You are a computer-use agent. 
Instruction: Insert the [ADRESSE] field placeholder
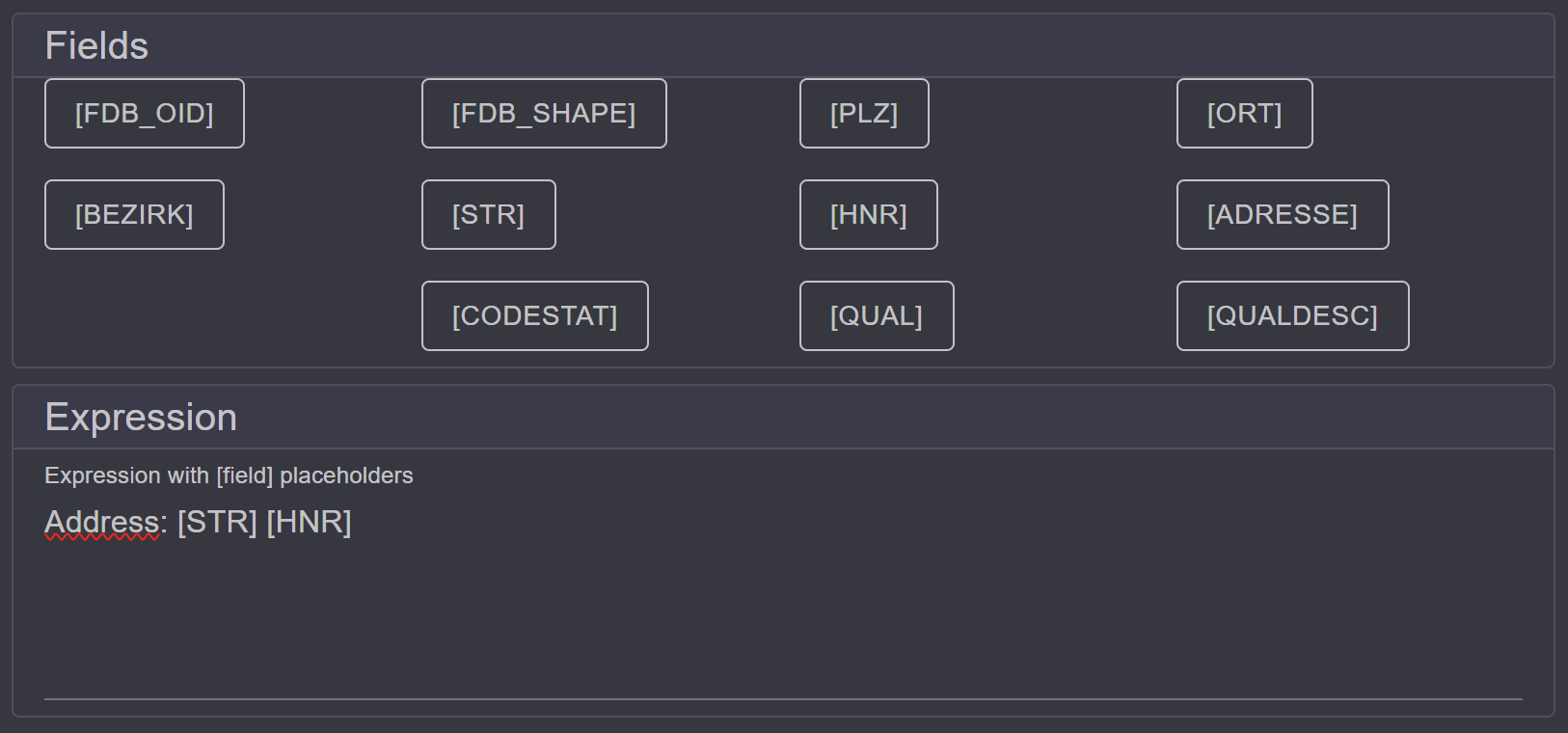point(1283,215)
